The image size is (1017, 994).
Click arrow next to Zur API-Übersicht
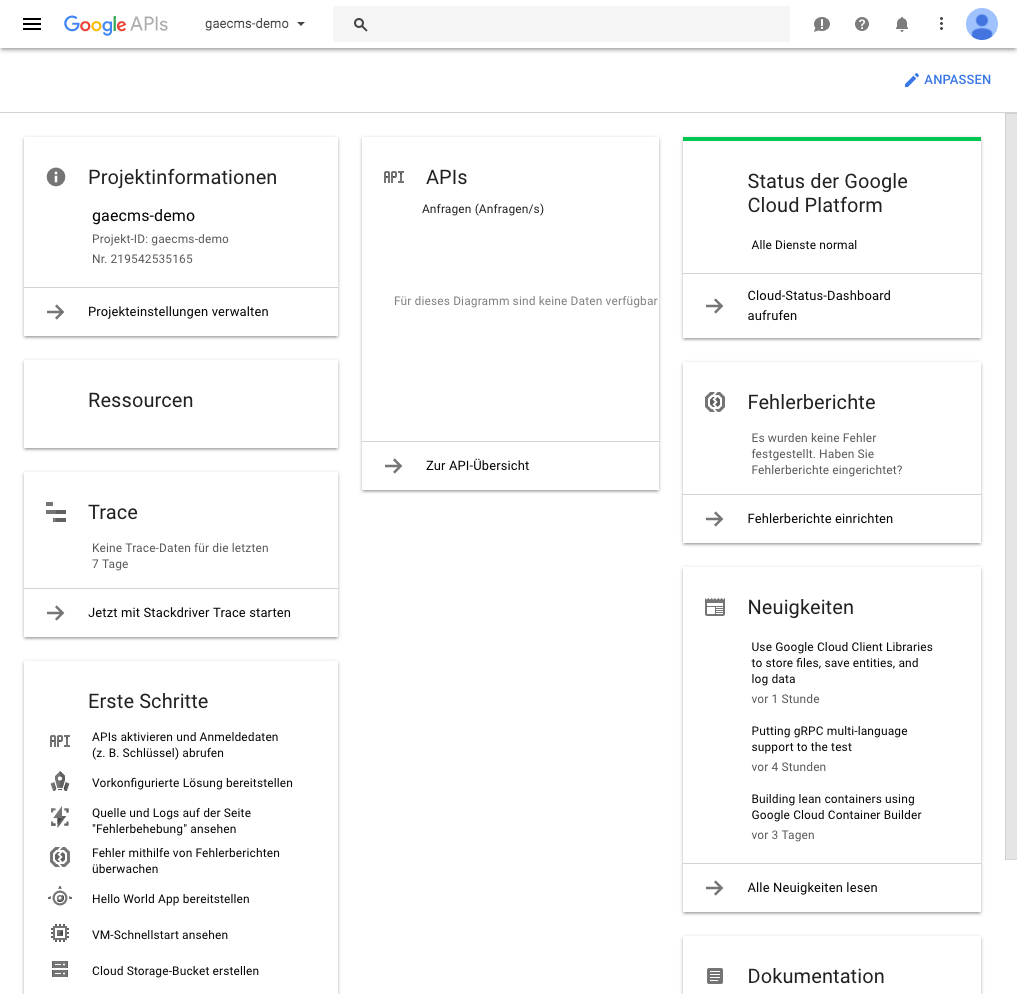click(x=394, y=466)
